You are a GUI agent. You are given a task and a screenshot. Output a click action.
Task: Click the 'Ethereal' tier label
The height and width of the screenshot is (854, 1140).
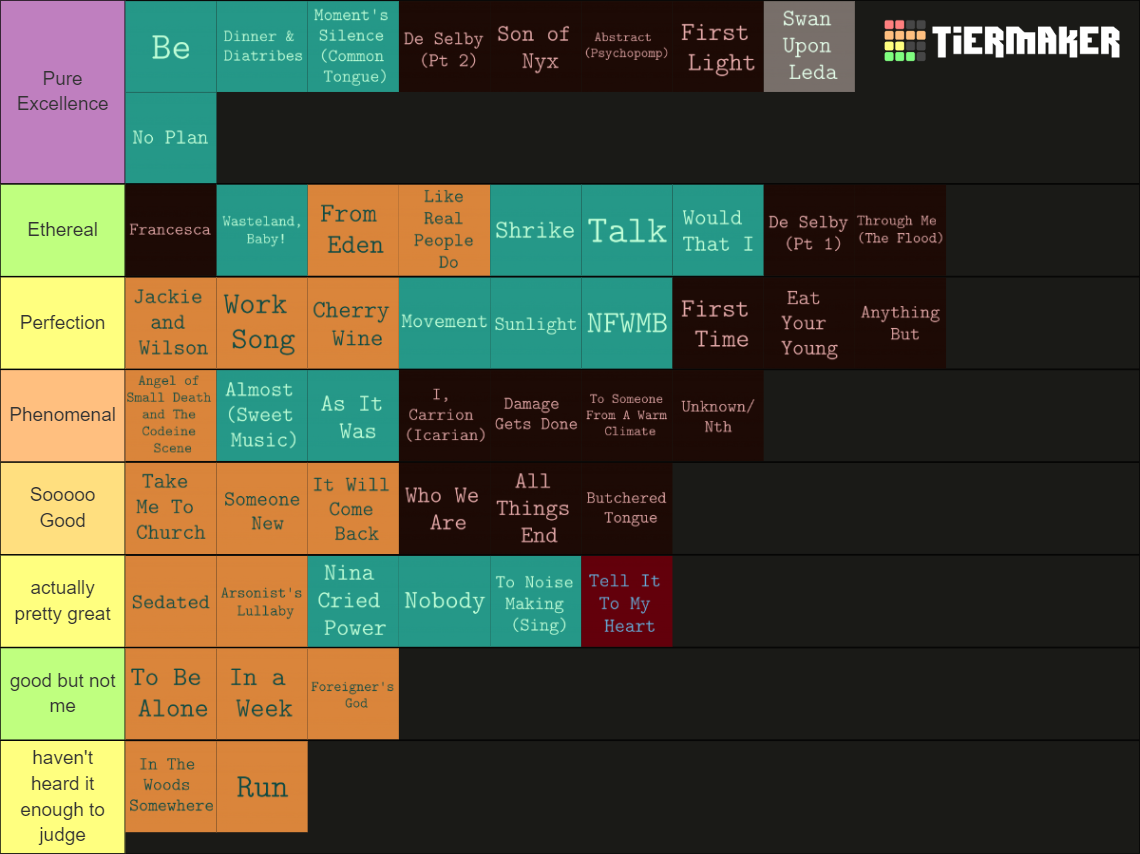click(63, 230)
